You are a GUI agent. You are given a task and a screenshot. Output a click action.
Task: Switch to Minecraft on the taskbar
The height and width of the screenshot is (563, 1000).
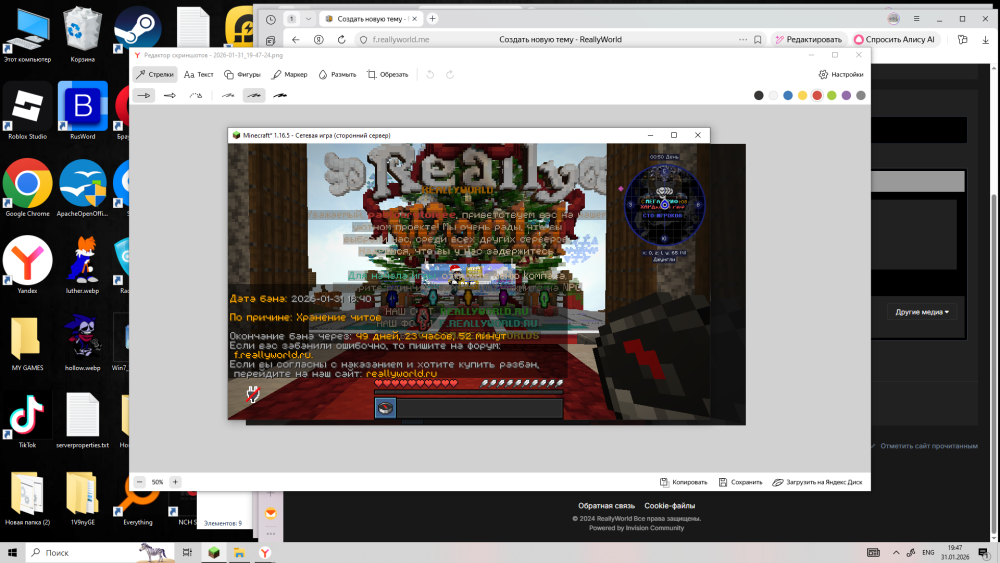[x=214, y=552]
